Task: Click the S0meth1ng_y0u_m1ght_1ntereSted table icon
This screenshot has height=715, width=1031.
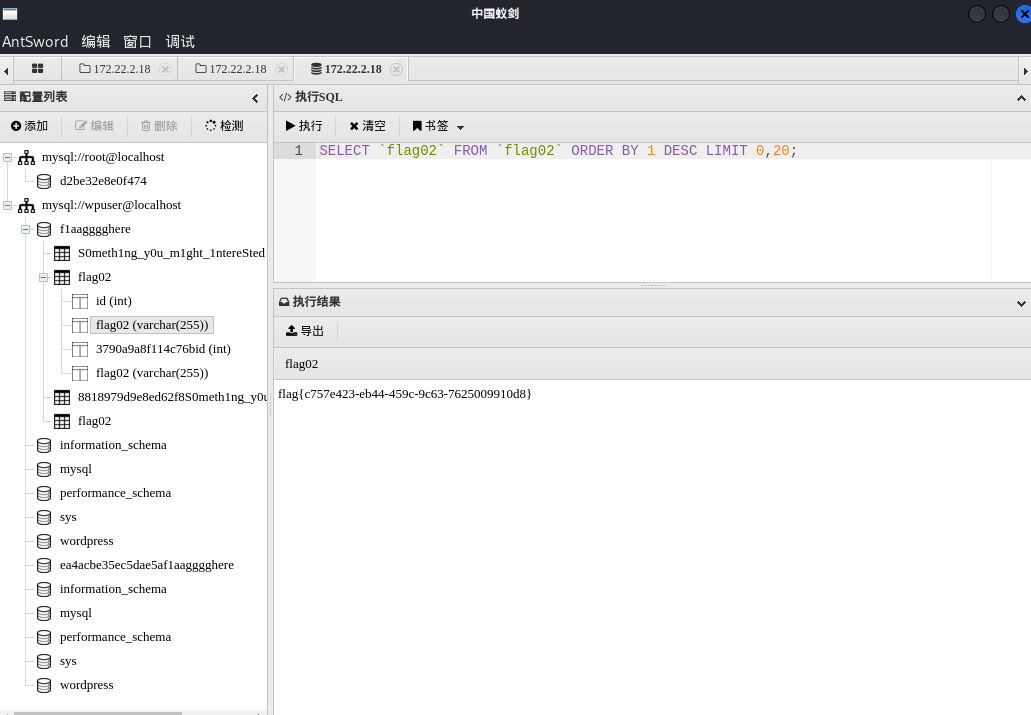Action: (x=62, y=253)
